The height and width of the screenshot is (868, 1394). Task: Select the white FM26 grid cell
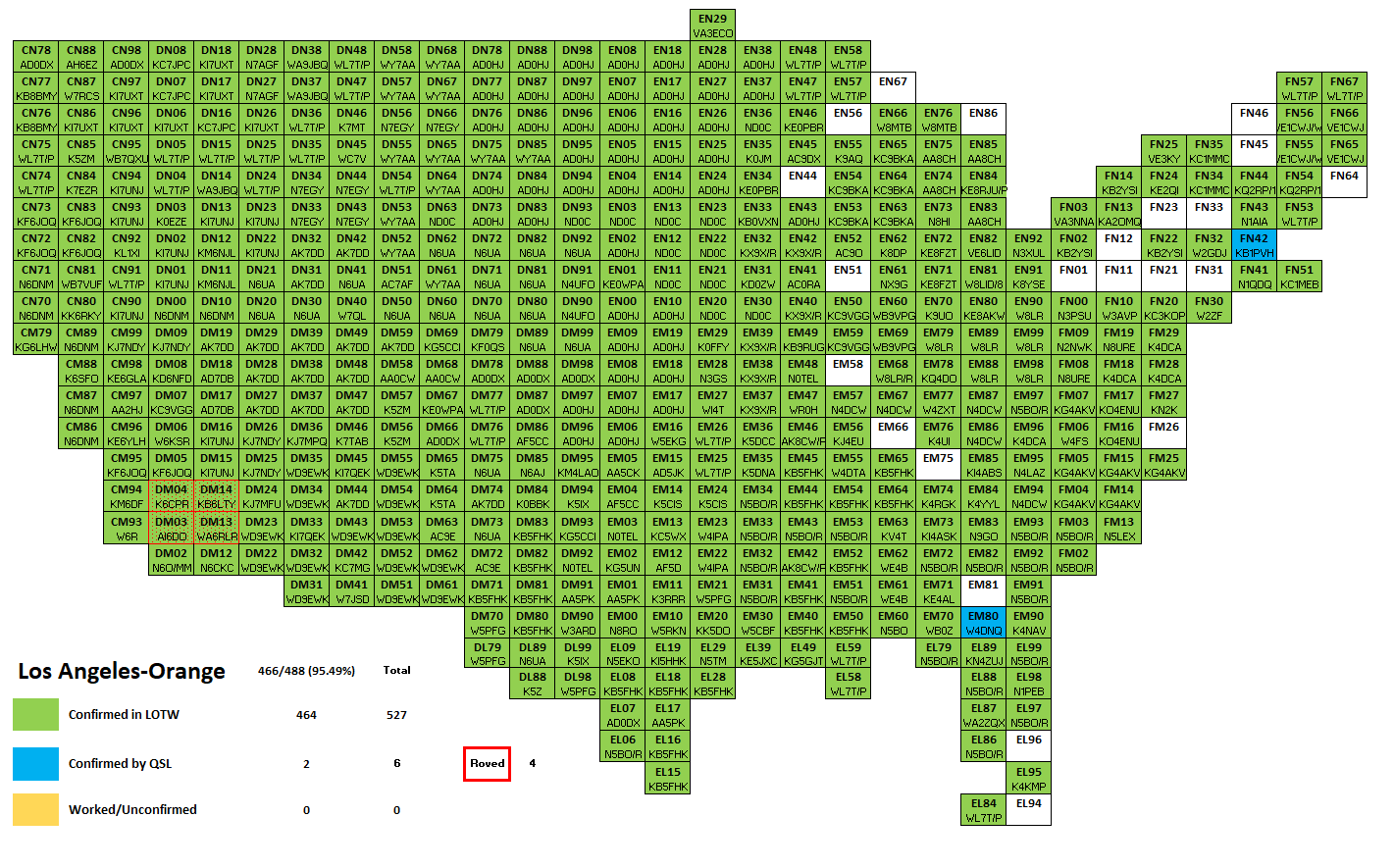(x=1163, y=434)
